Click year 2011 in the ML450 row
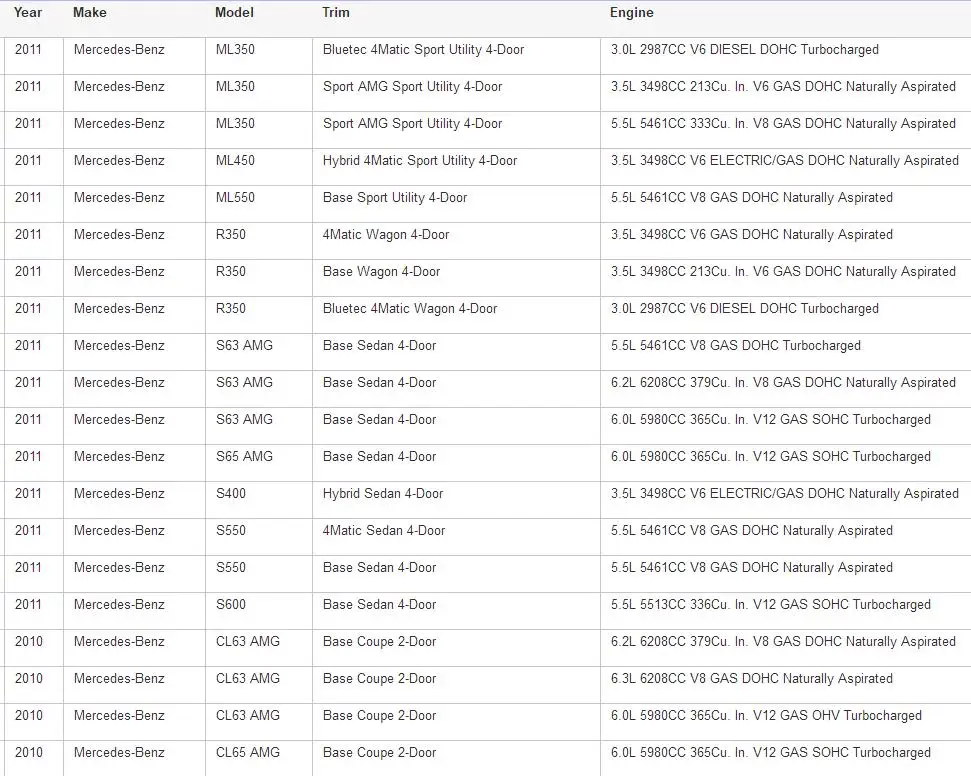 28,160
